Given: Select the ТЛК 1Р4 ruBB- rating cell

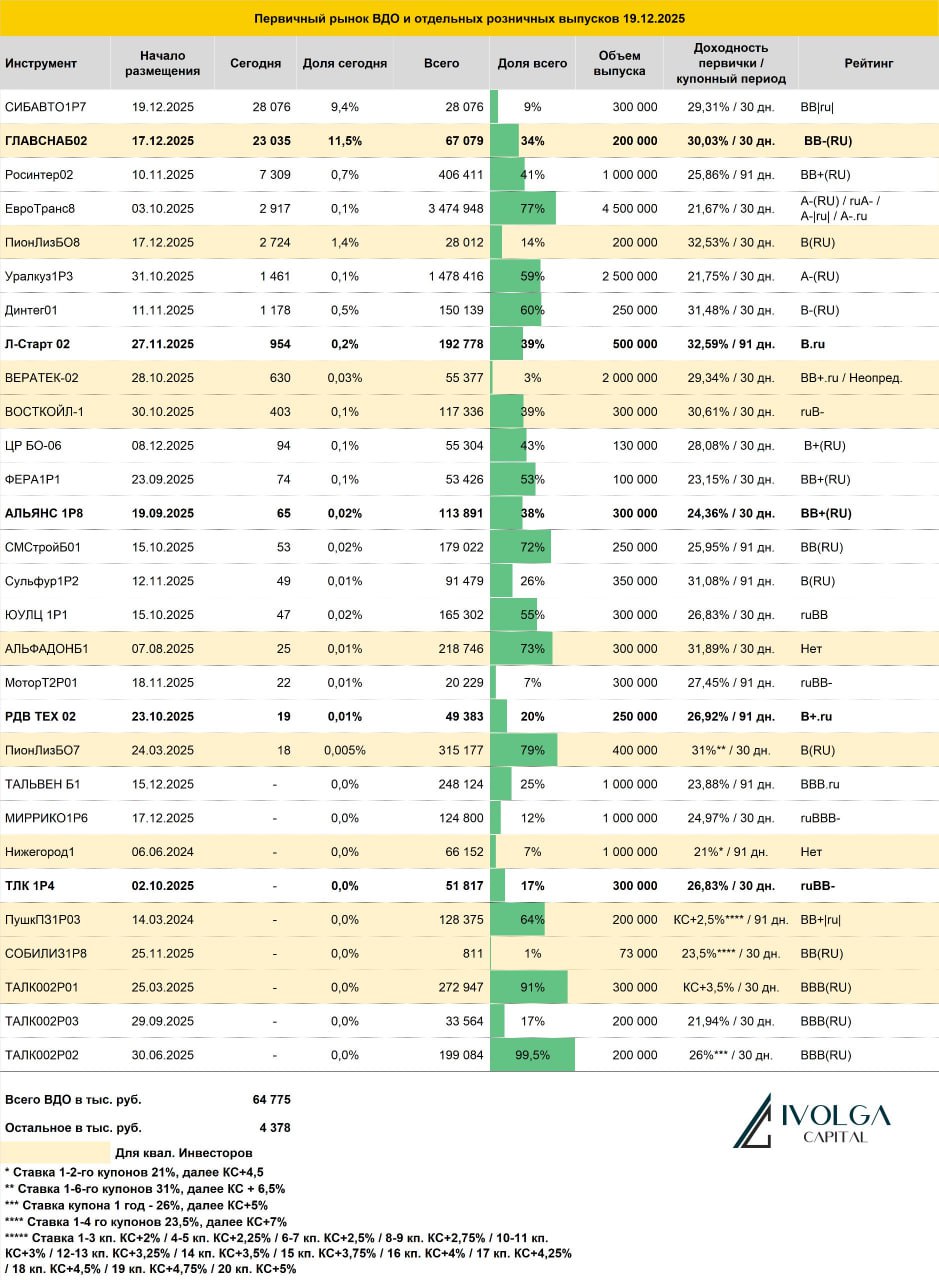Looking at the screenshot, I should coord(818,886).
